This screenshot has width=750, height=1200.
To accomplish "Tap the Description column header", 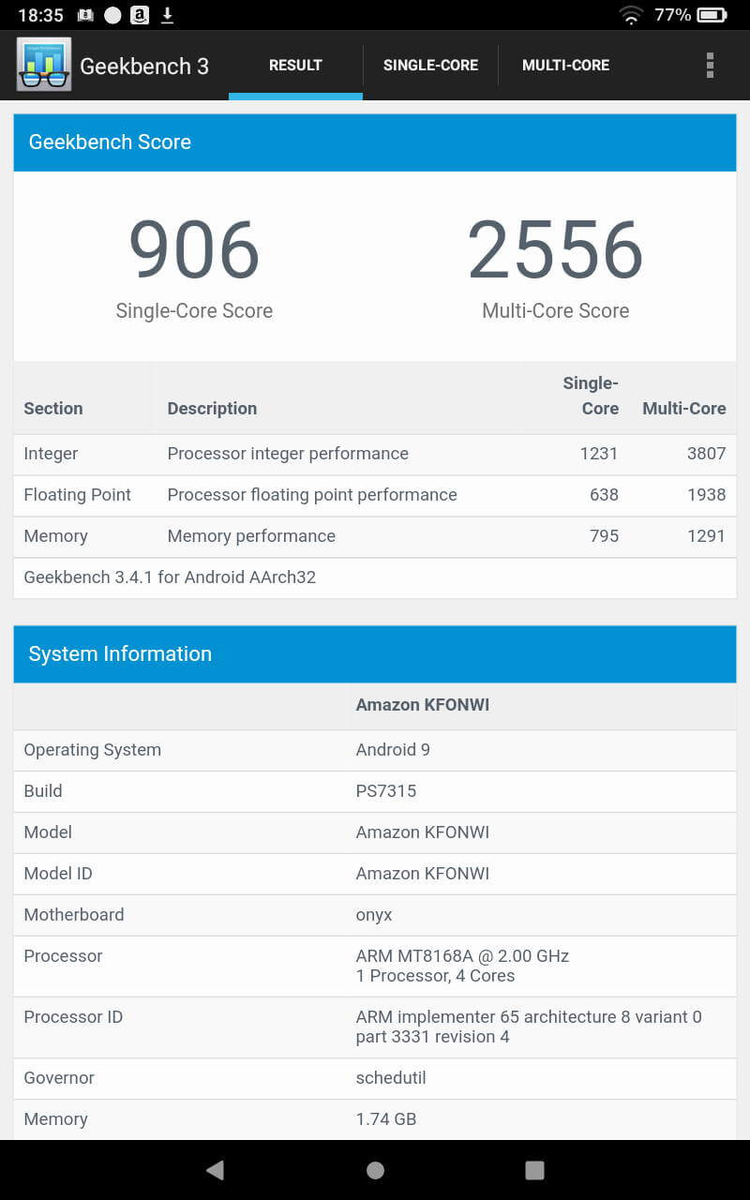I will [x=212, y=408].
